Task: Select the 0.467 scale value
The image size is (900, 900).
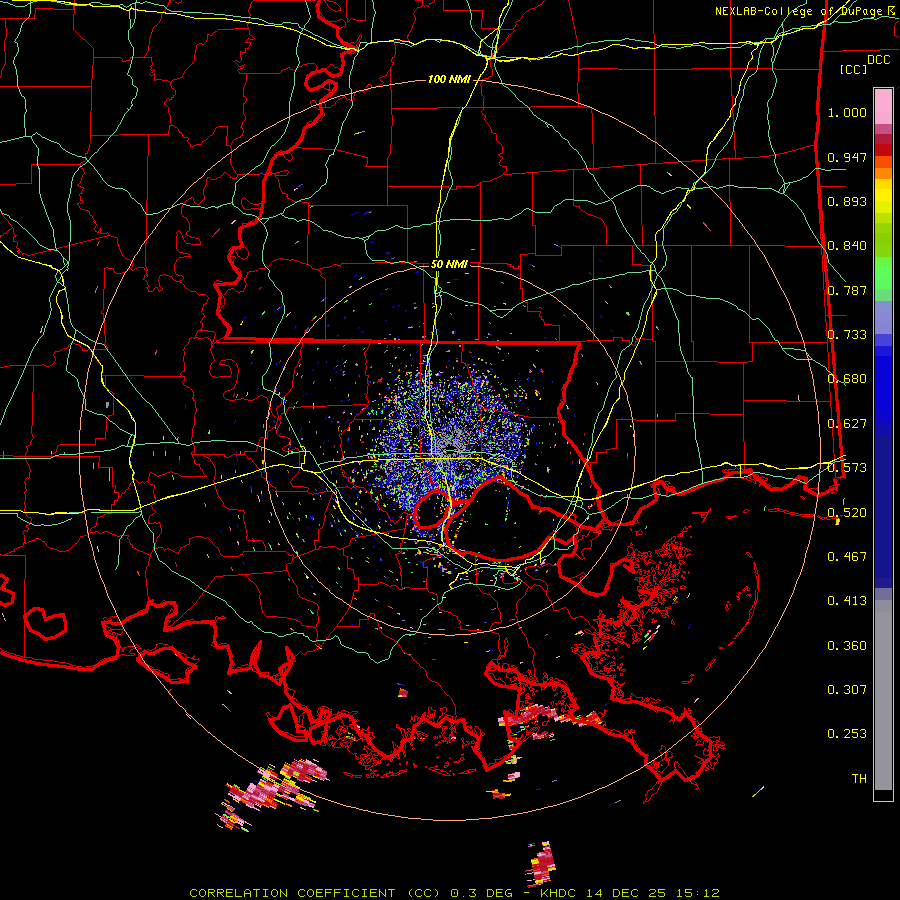Action: (847, 557)
